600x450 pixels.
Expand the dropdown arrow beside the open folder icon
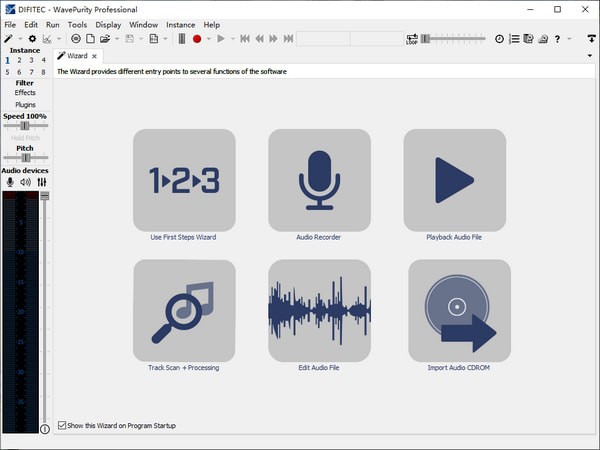pyautogui.click(x=118, y=39)
